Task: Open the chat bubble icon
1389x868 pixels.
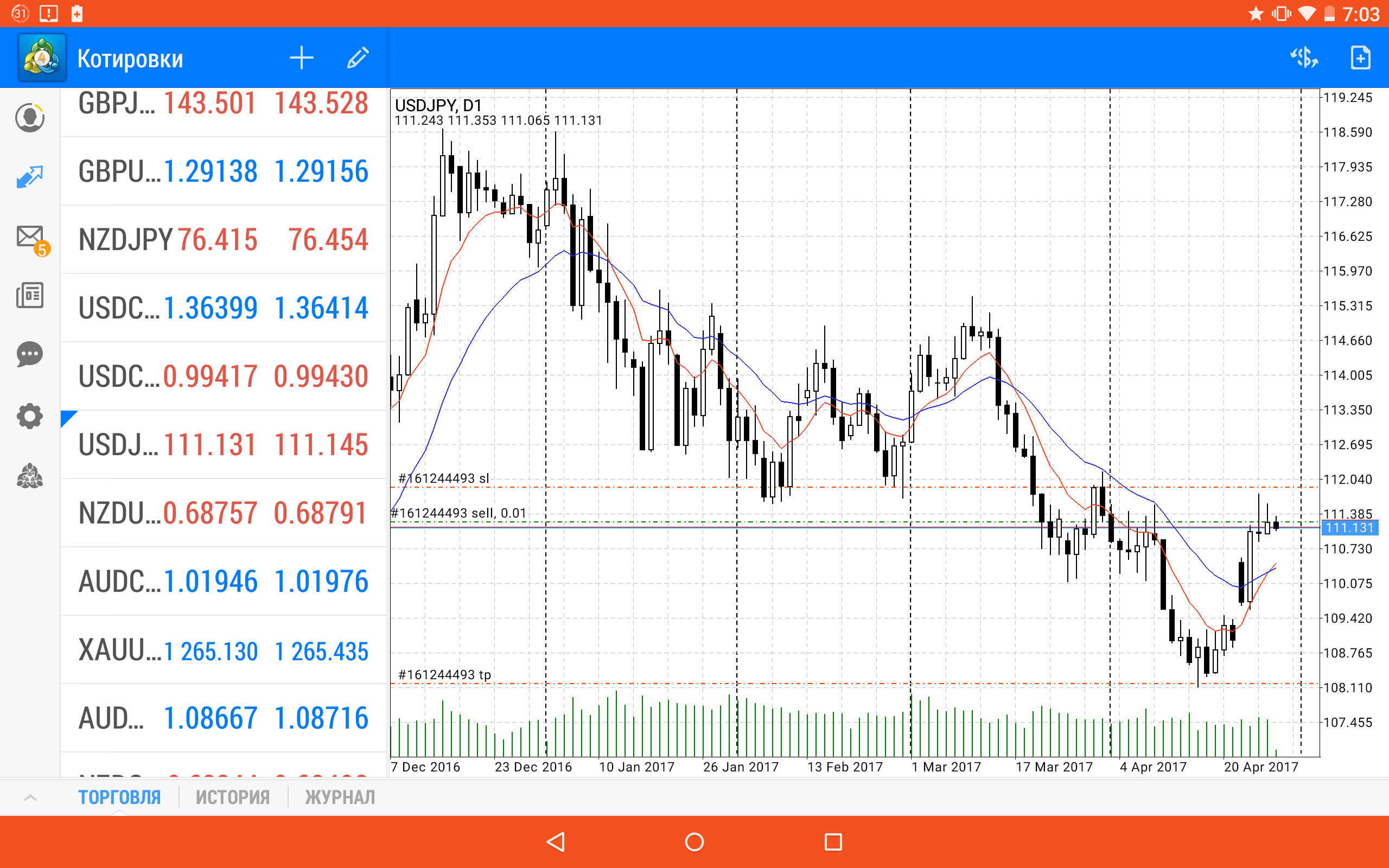Action: (30, 354)
